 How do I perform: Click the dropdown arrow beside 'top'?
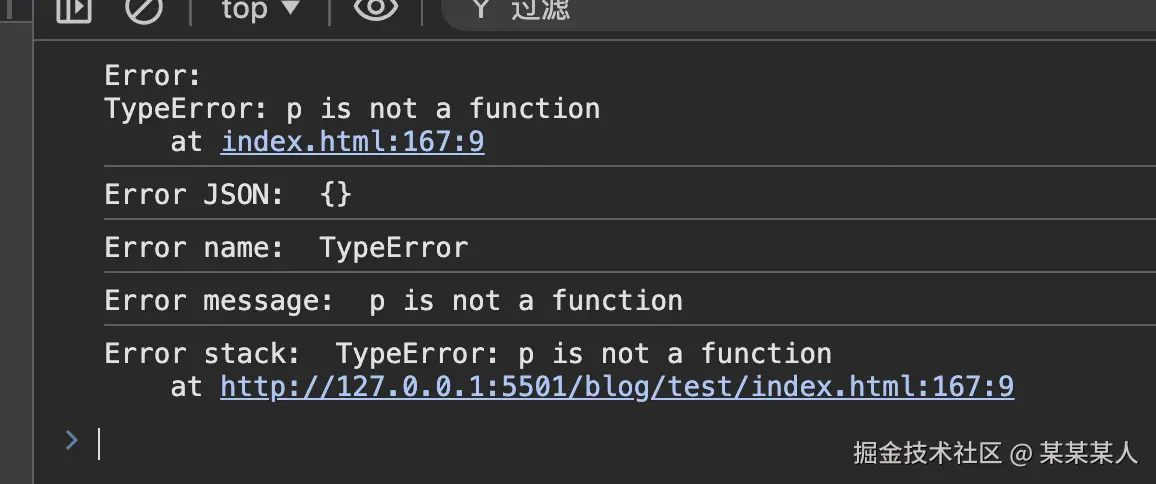[x=291, y=9]
